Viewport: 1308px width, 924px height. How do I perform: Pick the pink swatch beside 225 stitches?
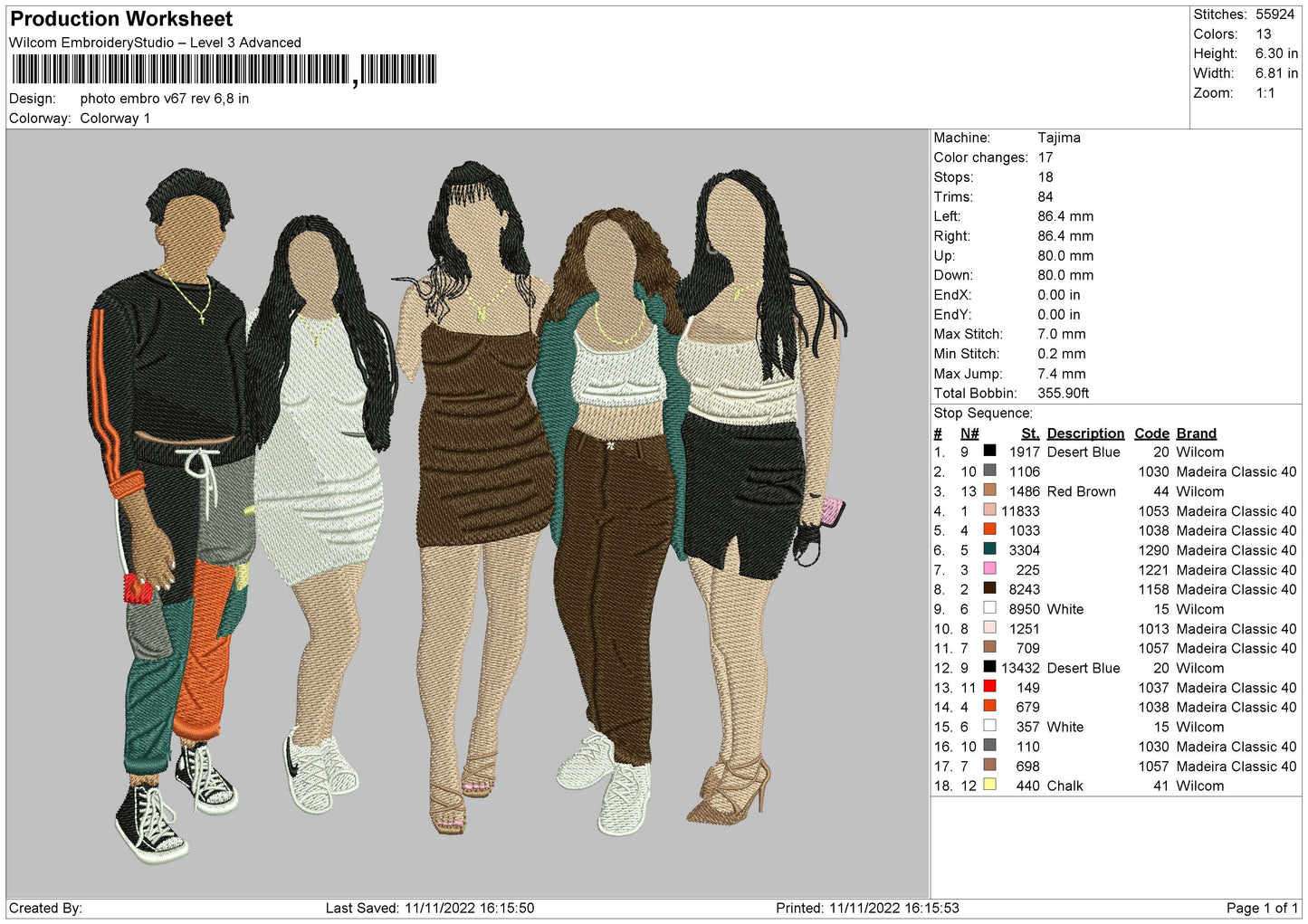[x=989, y=569]
